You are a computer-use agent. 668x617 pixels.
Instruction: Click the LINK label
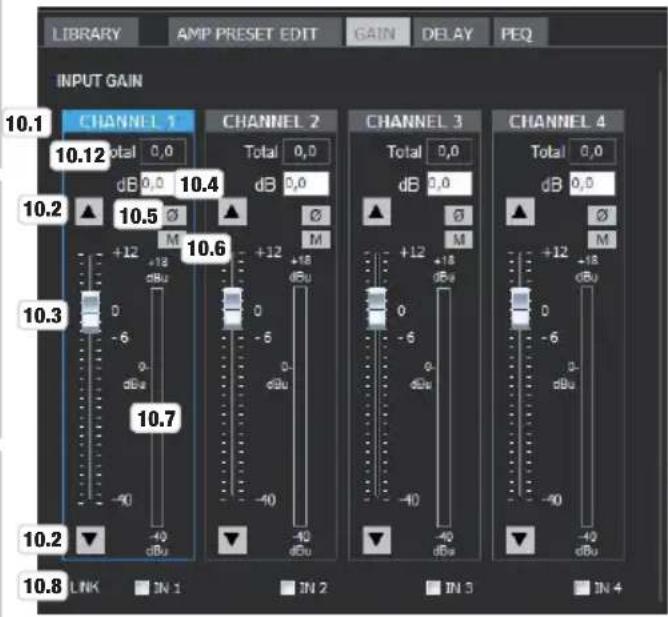pos(85,588)
